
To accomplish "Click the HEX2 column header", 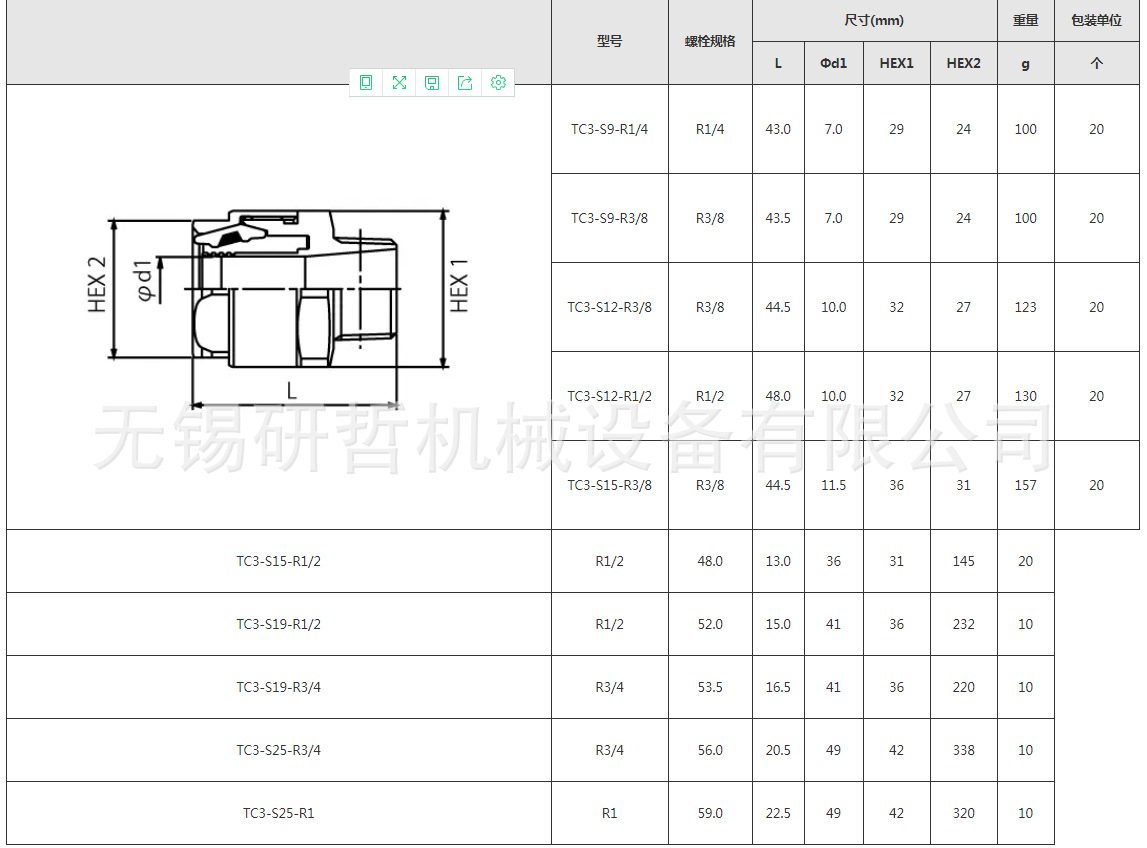I will click(963, 63).
